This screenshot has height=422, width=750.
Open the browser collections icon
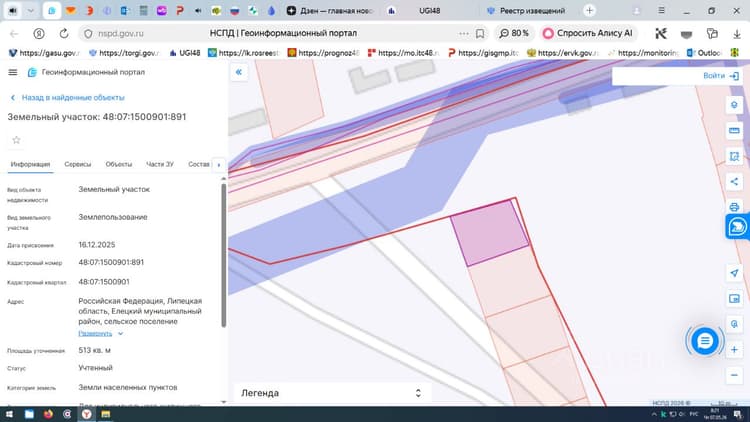point(712,33)
